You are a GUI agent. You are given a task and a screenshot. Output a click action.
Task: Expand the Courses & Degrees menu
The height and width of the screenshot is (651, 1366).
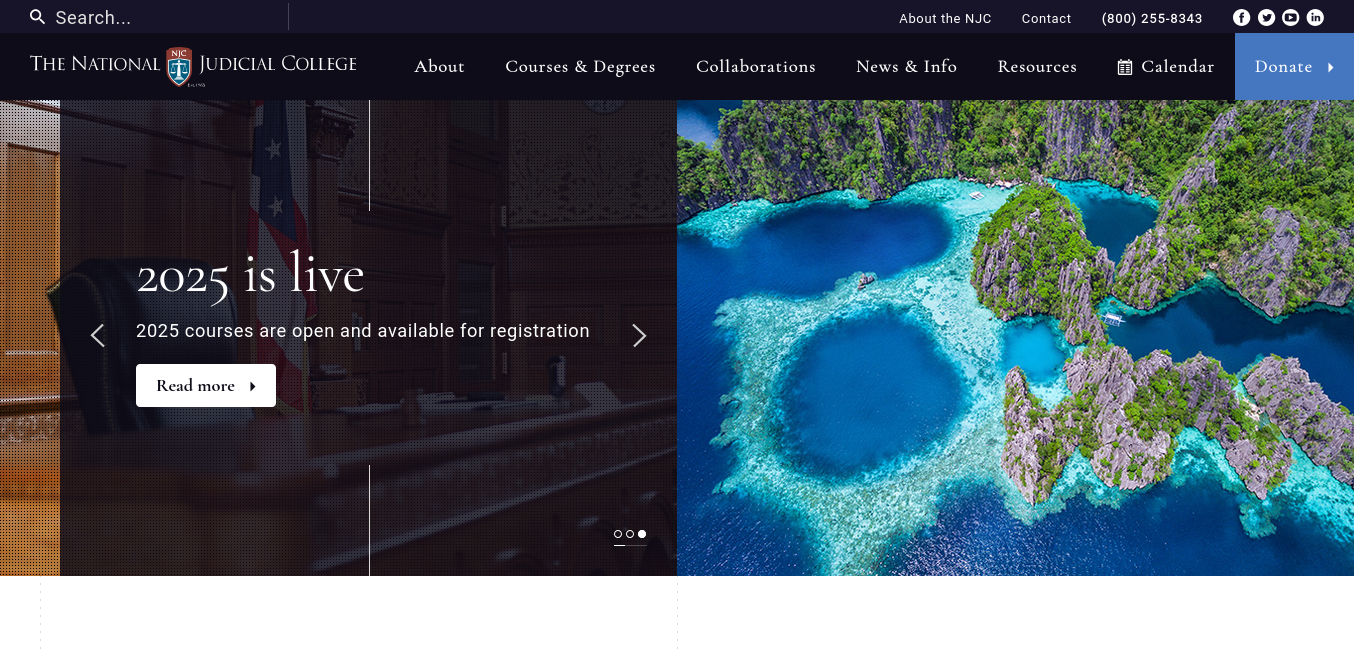pos(580,67)
